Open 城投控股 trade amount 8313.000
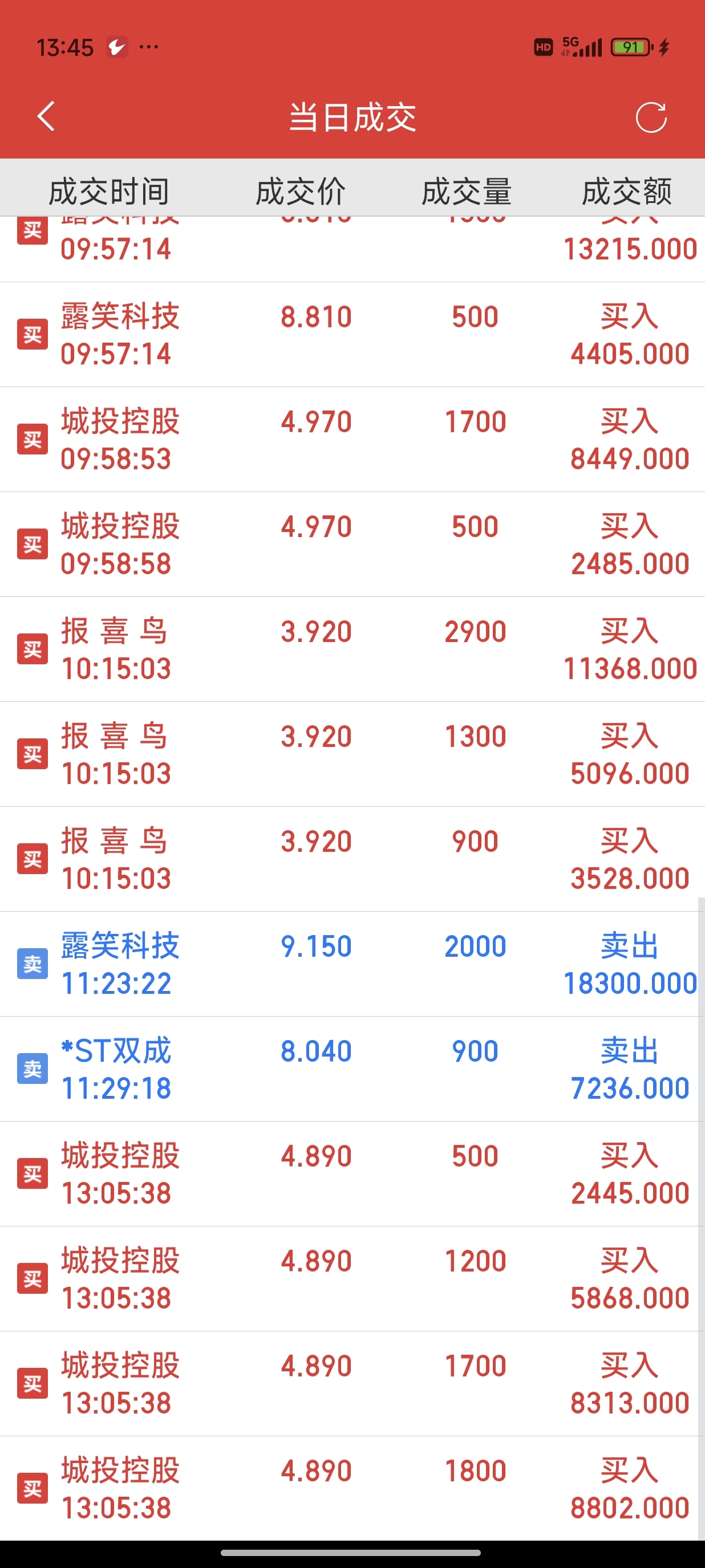Screen dimensions: 705x1568 pyautogui.click(x=352, y=1384)
